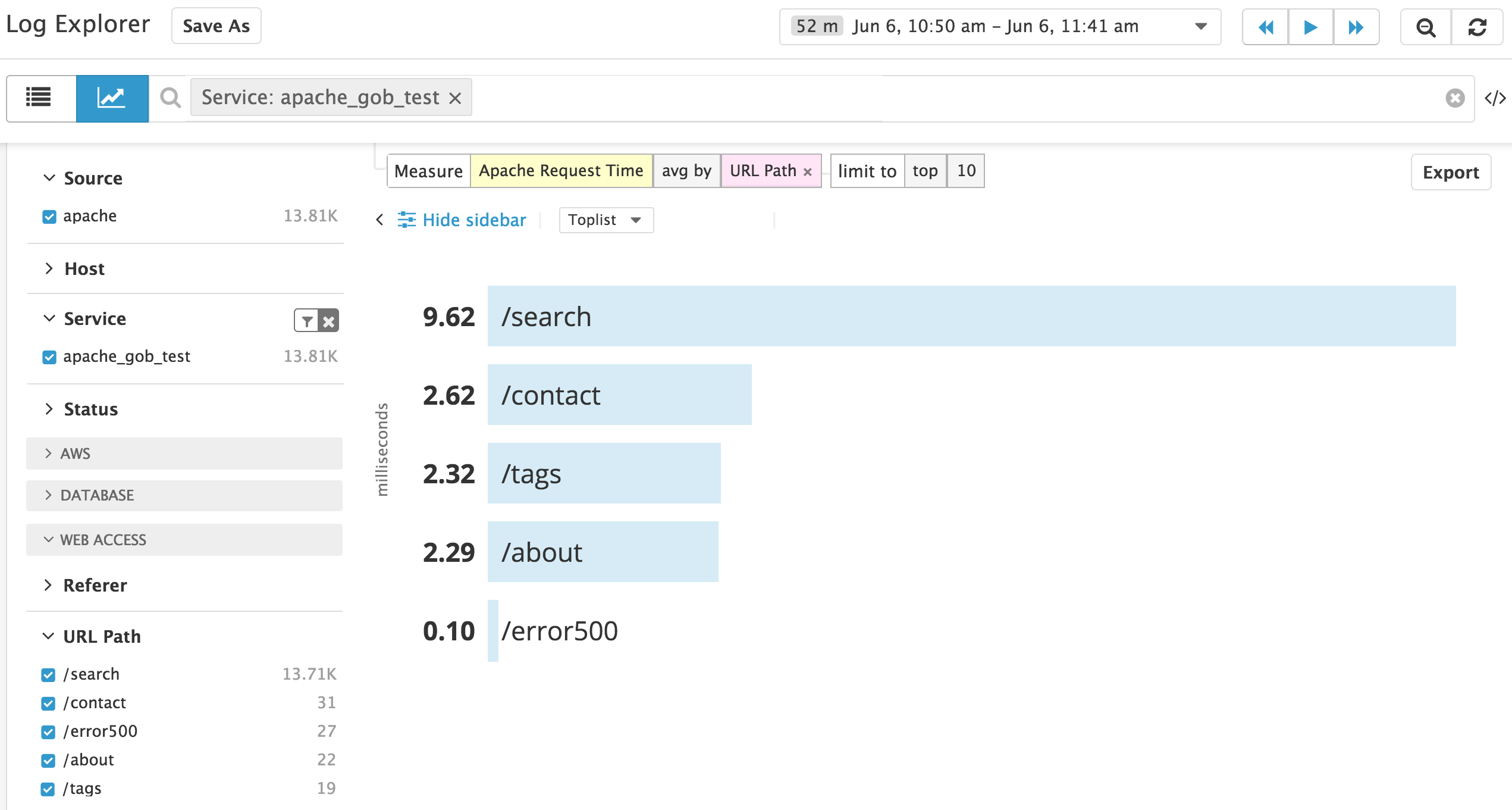1512x810 pixels.
Task: Select the Apache Request Time measure
Action: [561, 171]
